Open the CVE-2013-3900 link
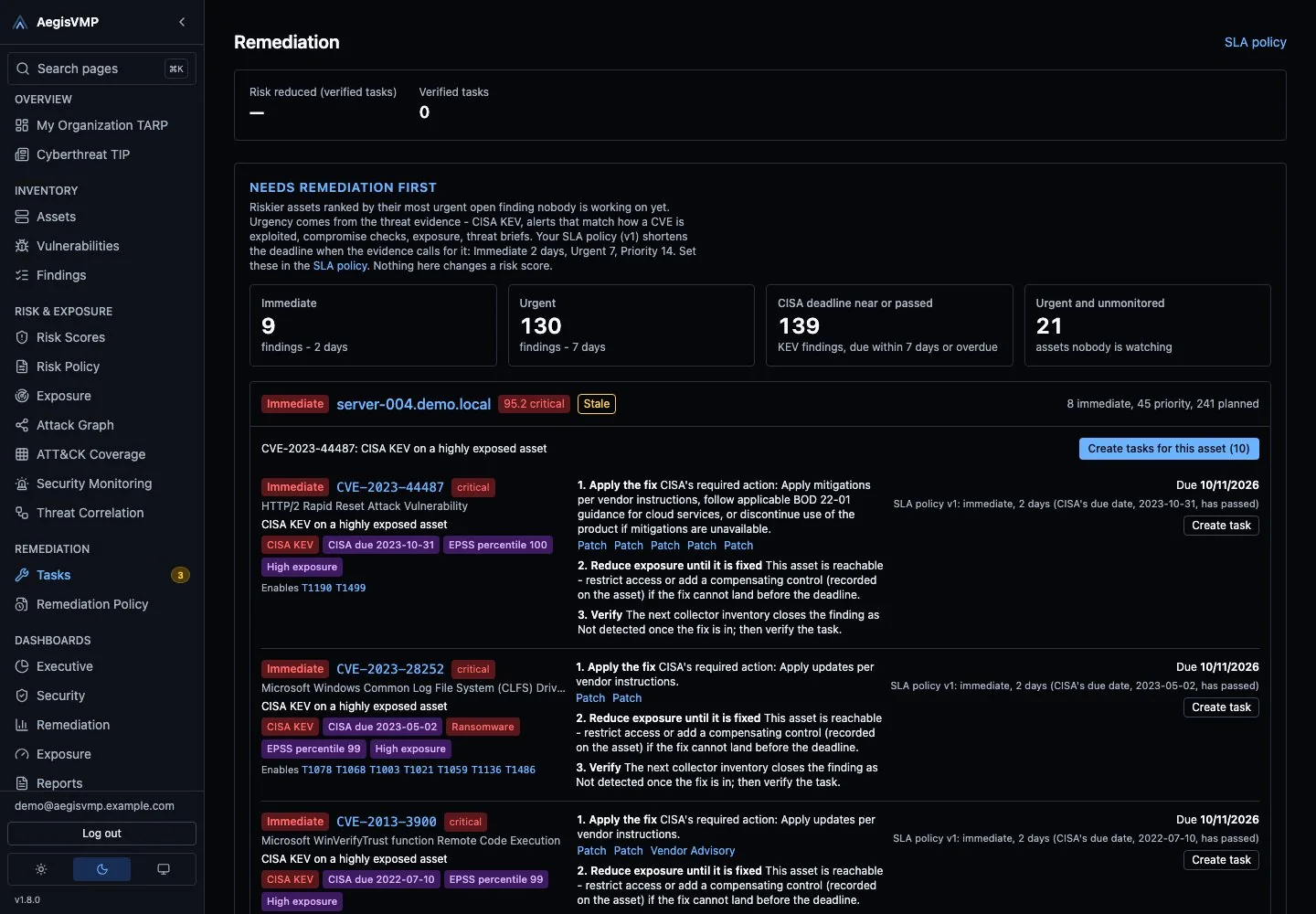This screenshot has width=1316, height=914. [387, 822]
